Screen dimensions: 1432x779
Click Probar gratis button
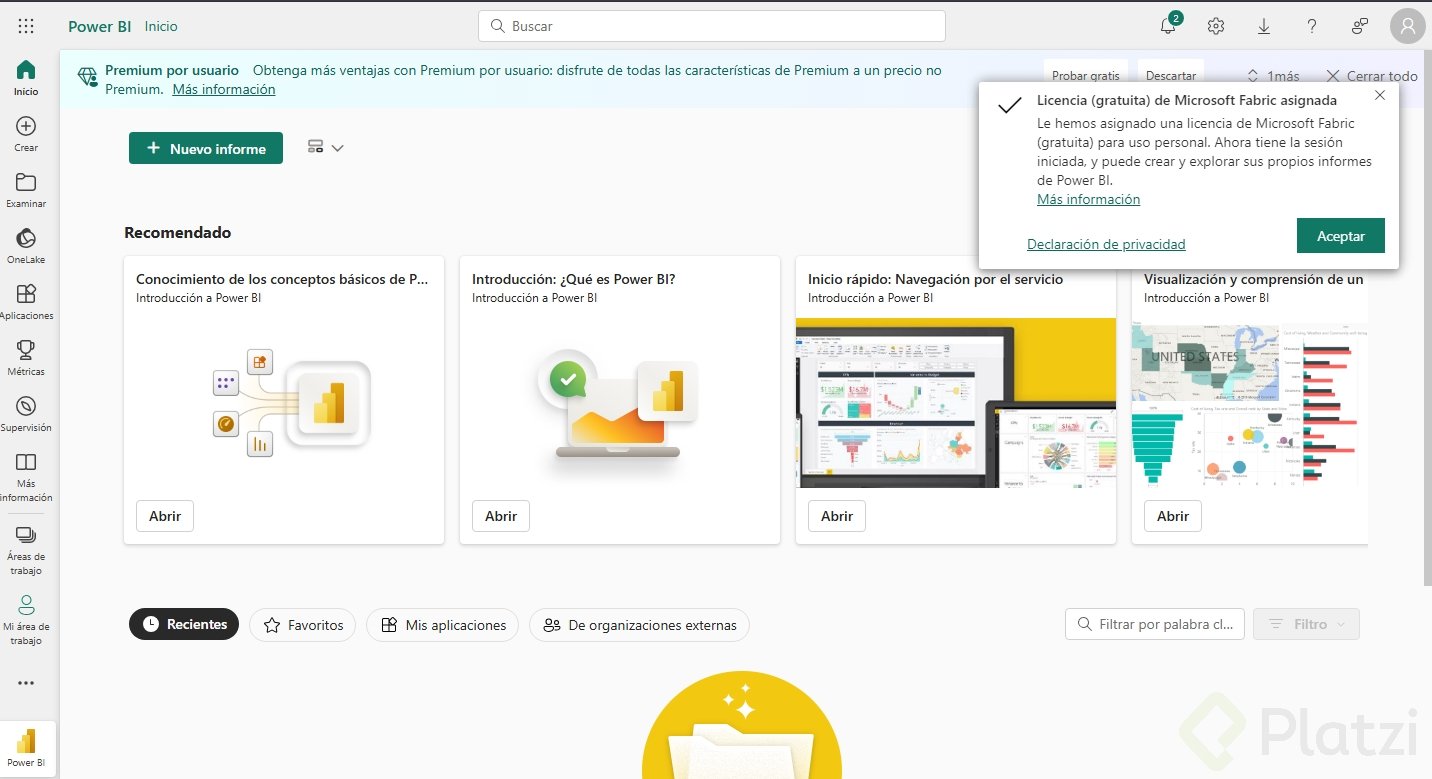tap(1086, 75)
